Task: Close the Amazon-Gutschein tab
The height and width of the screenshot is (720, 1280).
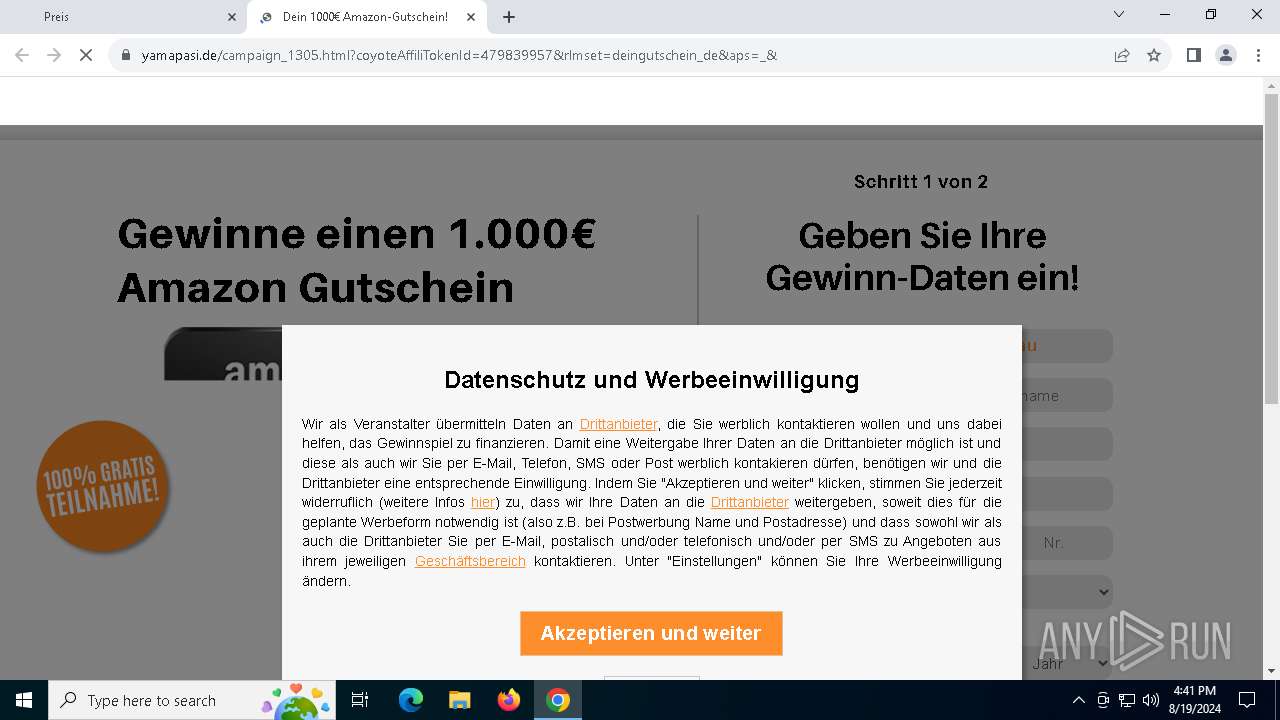Action: 472,17
